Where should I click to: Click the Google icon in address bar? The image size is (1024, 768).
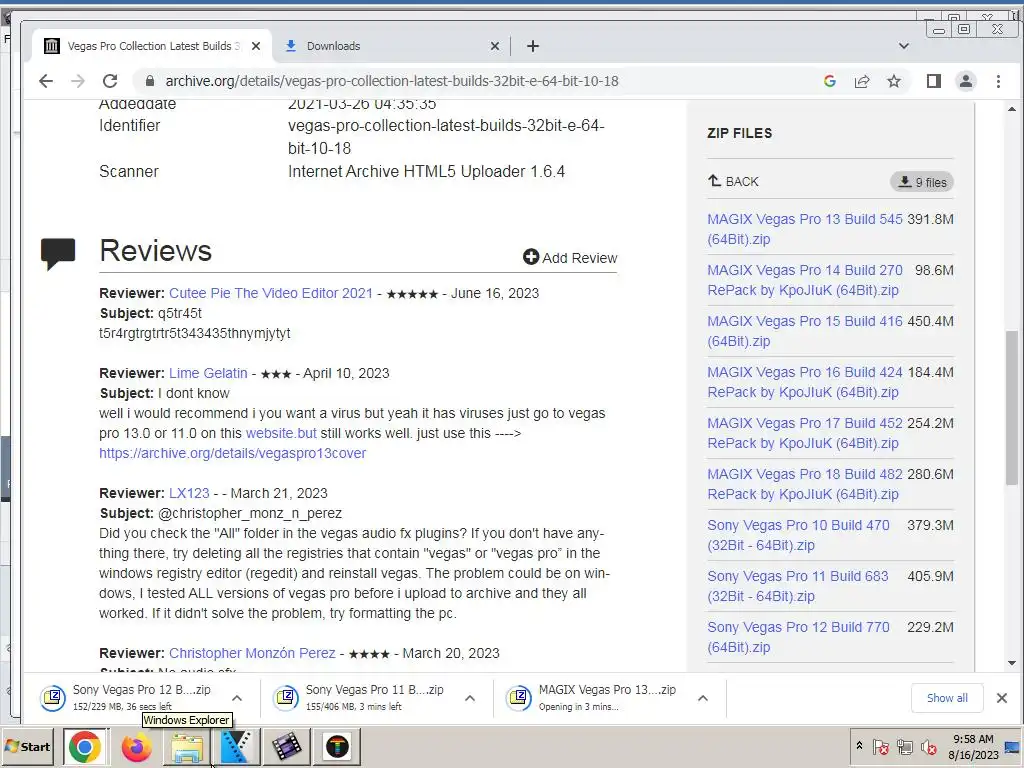830,81
